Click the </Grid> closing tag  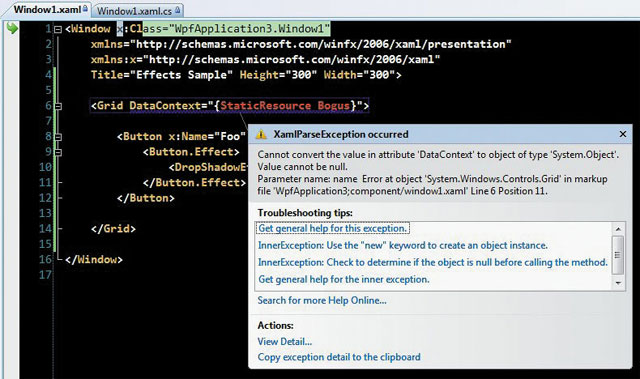click(113, 228)
